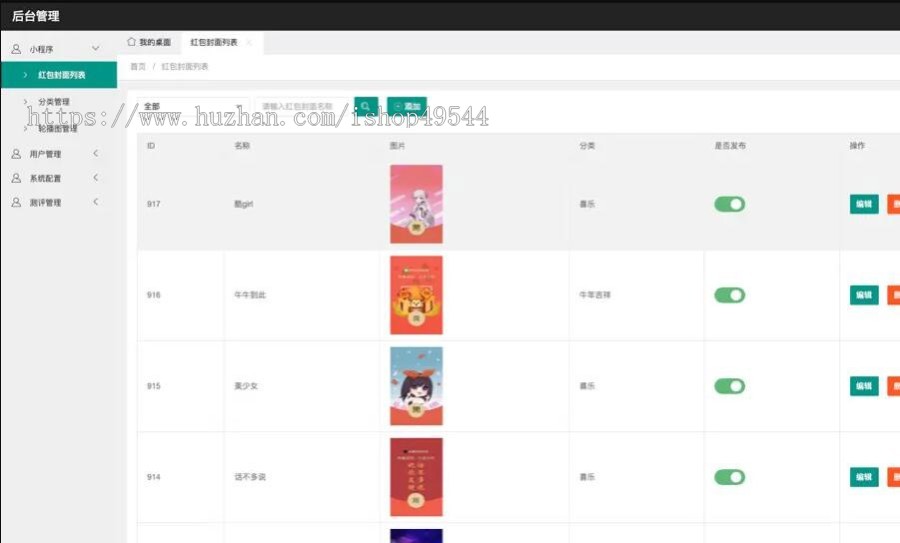
Task: Open cover thumbnail of row 917
Action: [x=416, y=204]
